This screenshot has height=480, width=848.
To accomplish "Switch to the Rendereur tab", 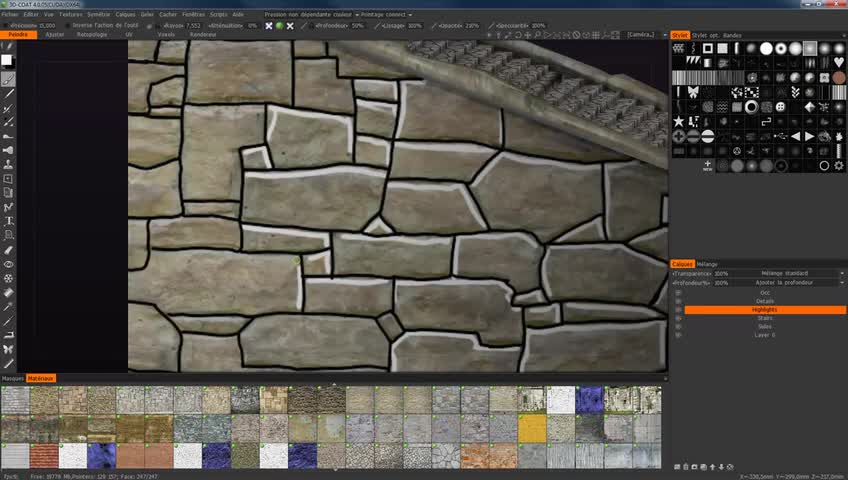I will click(x=203, y=35).
